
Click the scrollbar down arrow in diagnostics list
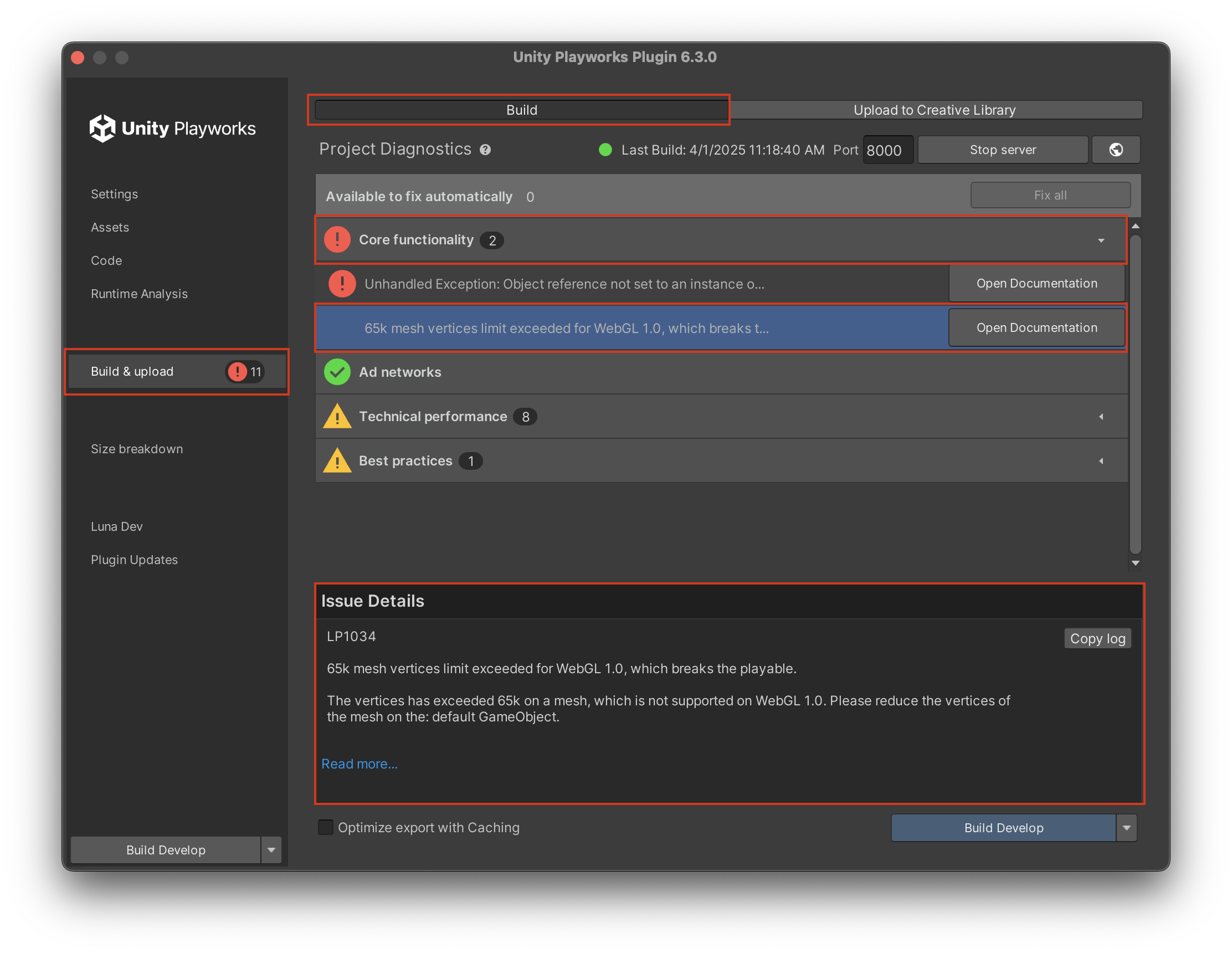(1135, 563)
